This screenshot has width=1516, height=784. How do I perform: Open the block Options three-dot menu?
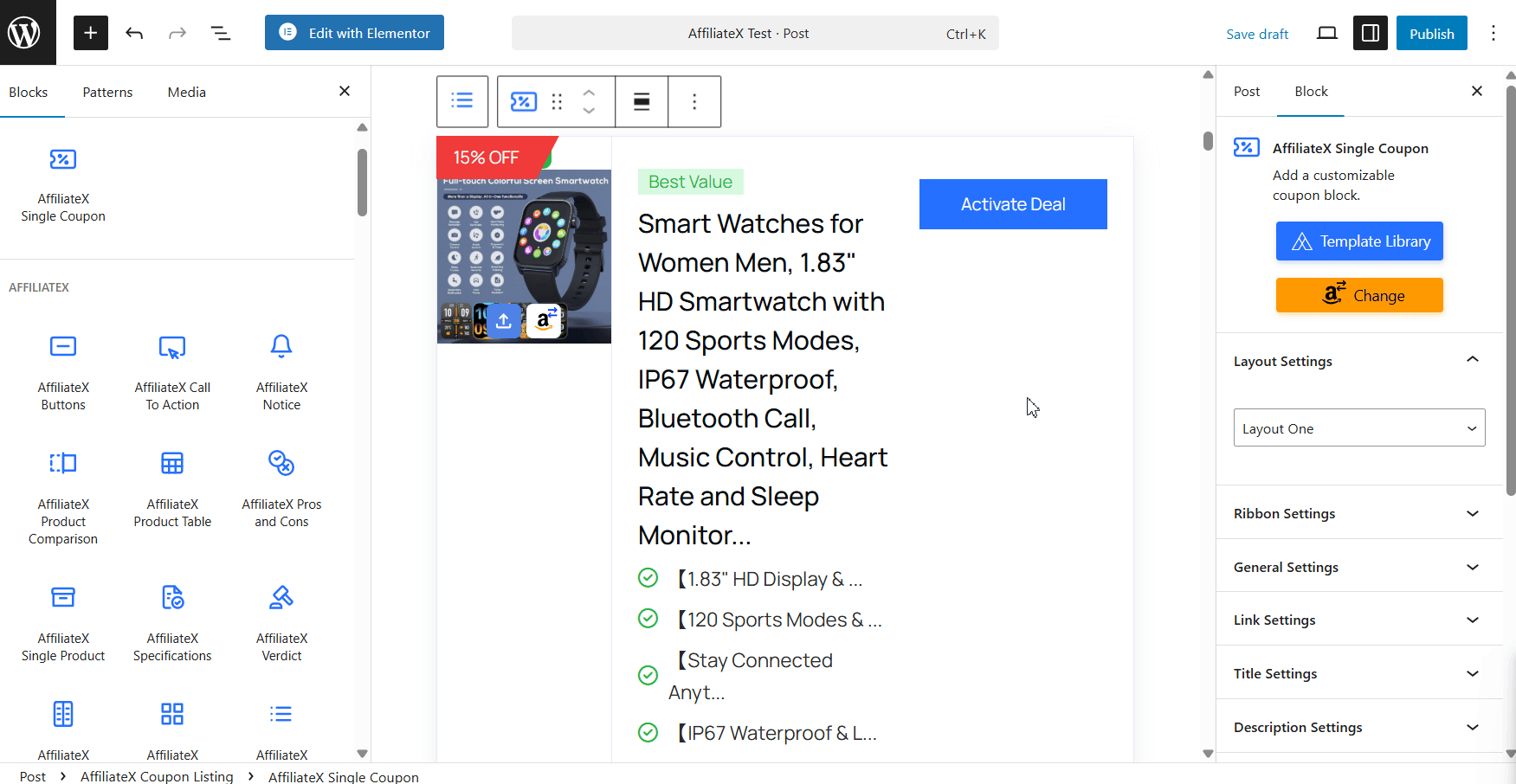(694, 102)
